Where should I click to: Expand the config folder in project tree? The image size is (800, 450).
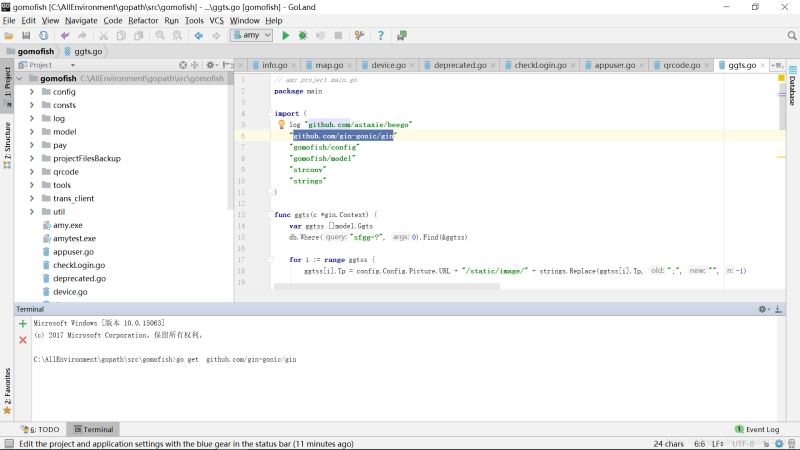(32, 91)
